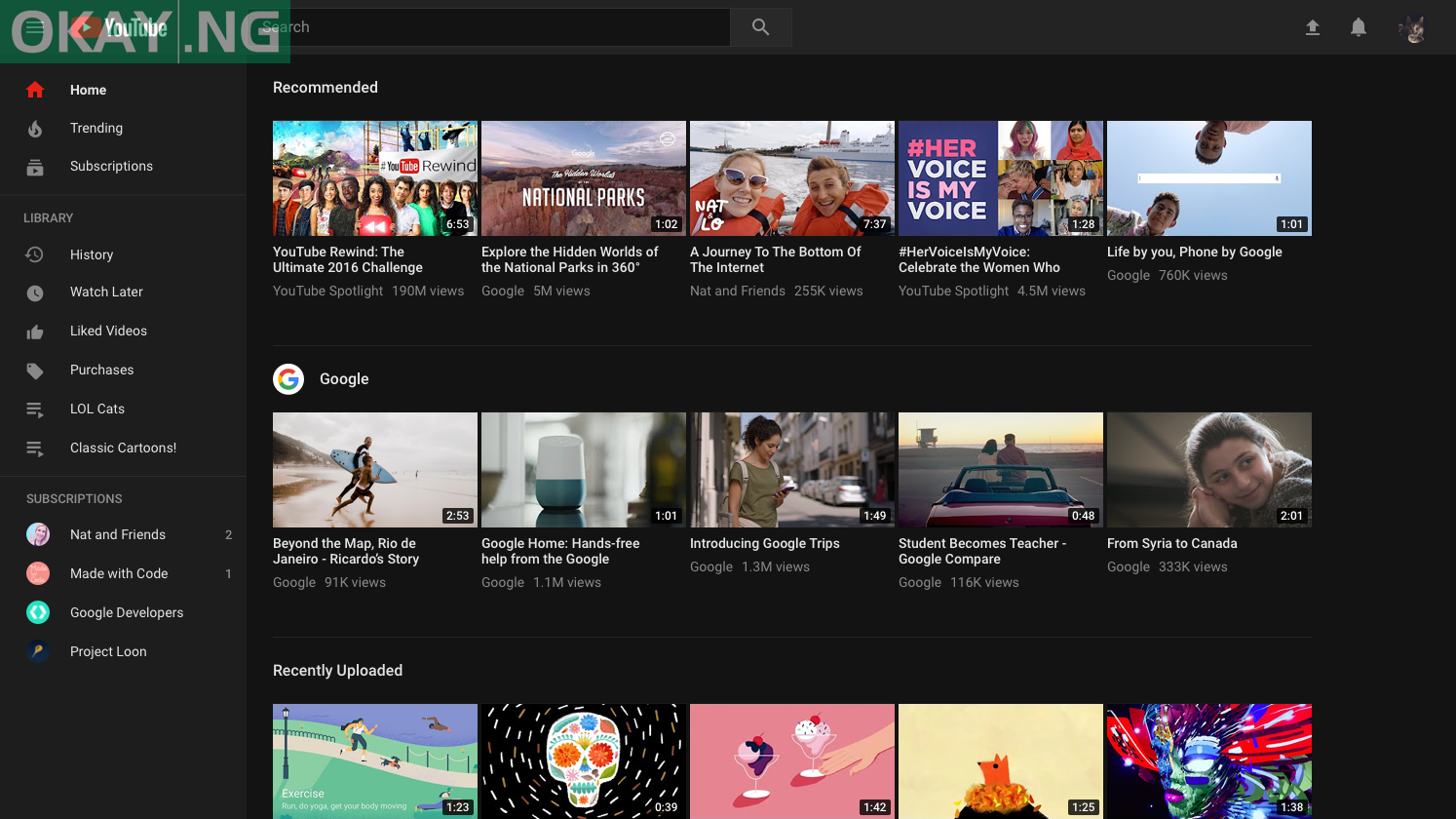1456x819 pixels.
Task: Open the Classic Cartoons! playlist
Action: coord(123,448)
